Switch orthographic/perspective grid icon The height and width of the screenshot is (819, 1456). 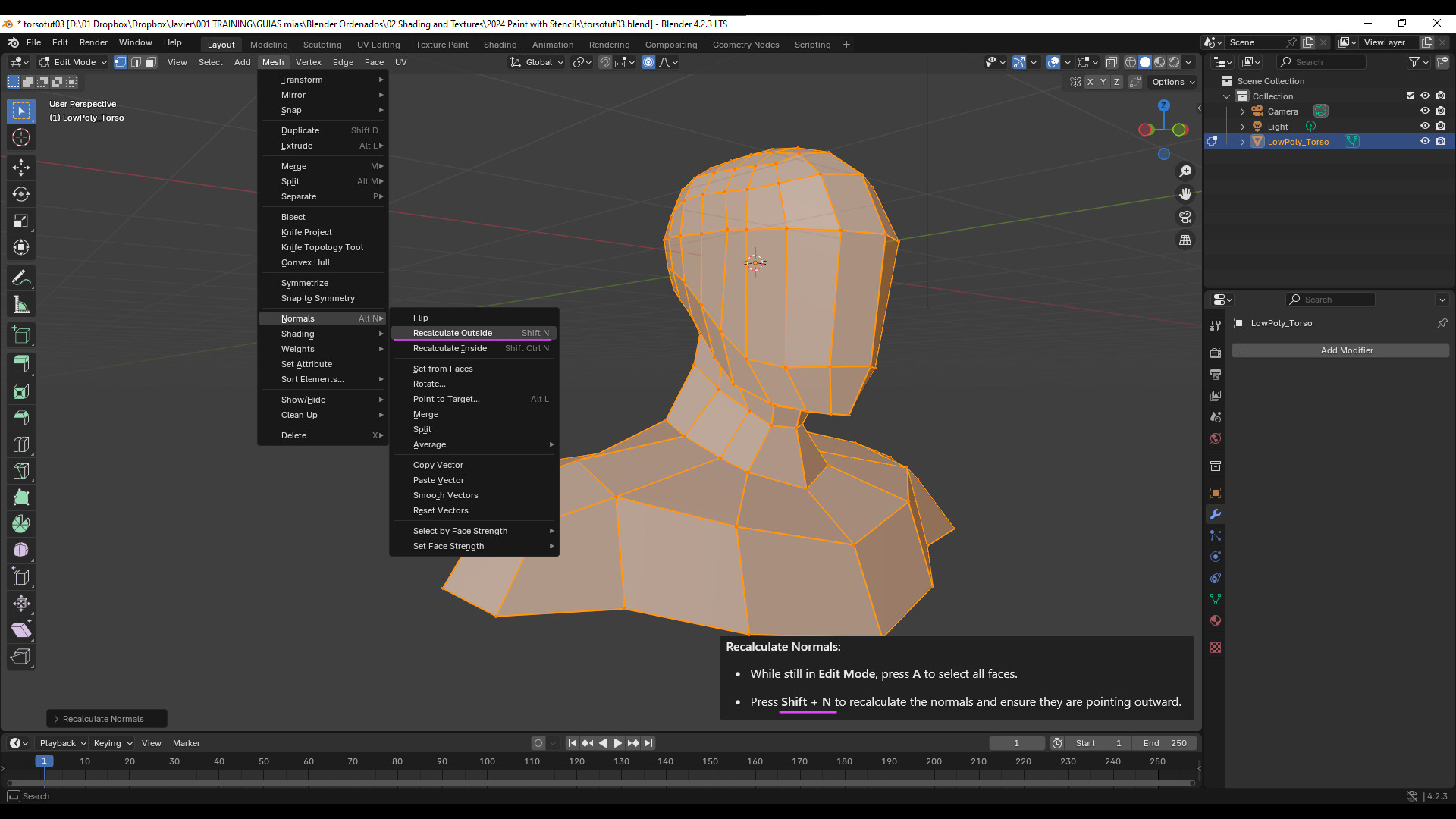[x=1185, y=240]
